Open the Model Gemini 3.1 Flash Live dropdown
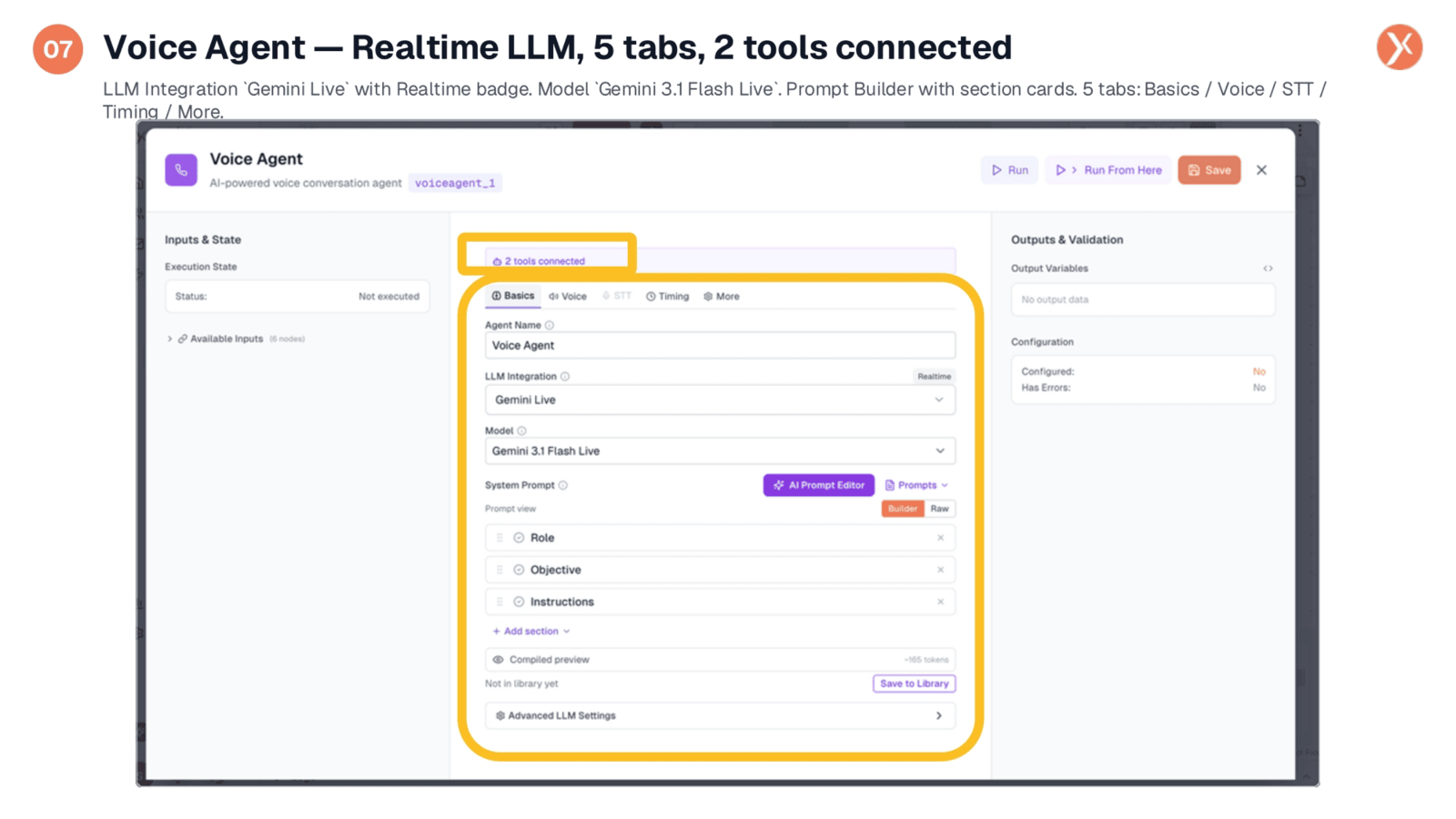Screen dimensions: 1456x819 [720, 451]
